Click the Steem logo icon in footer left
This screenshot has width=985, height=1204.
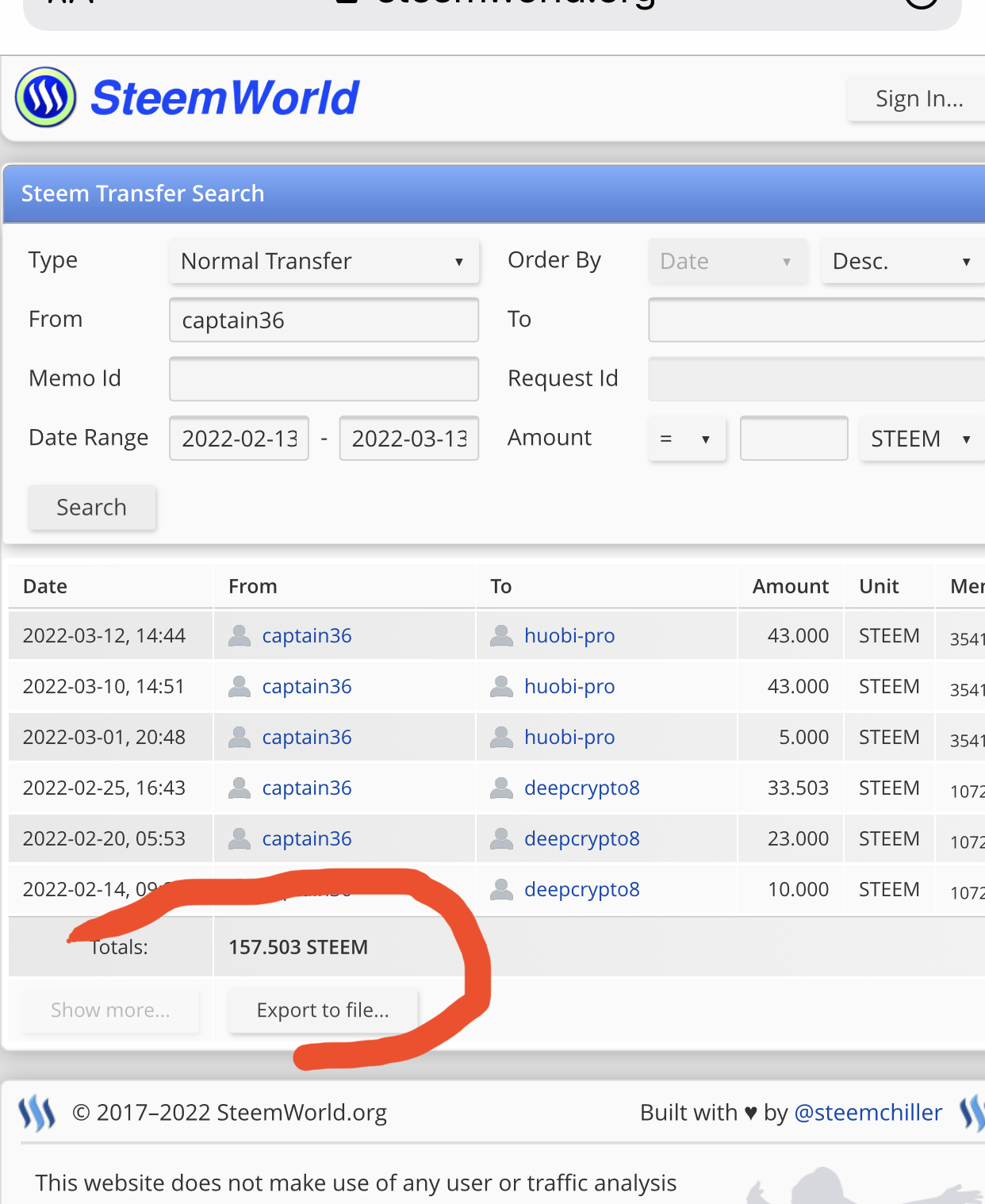click(x=37, y=1113)
